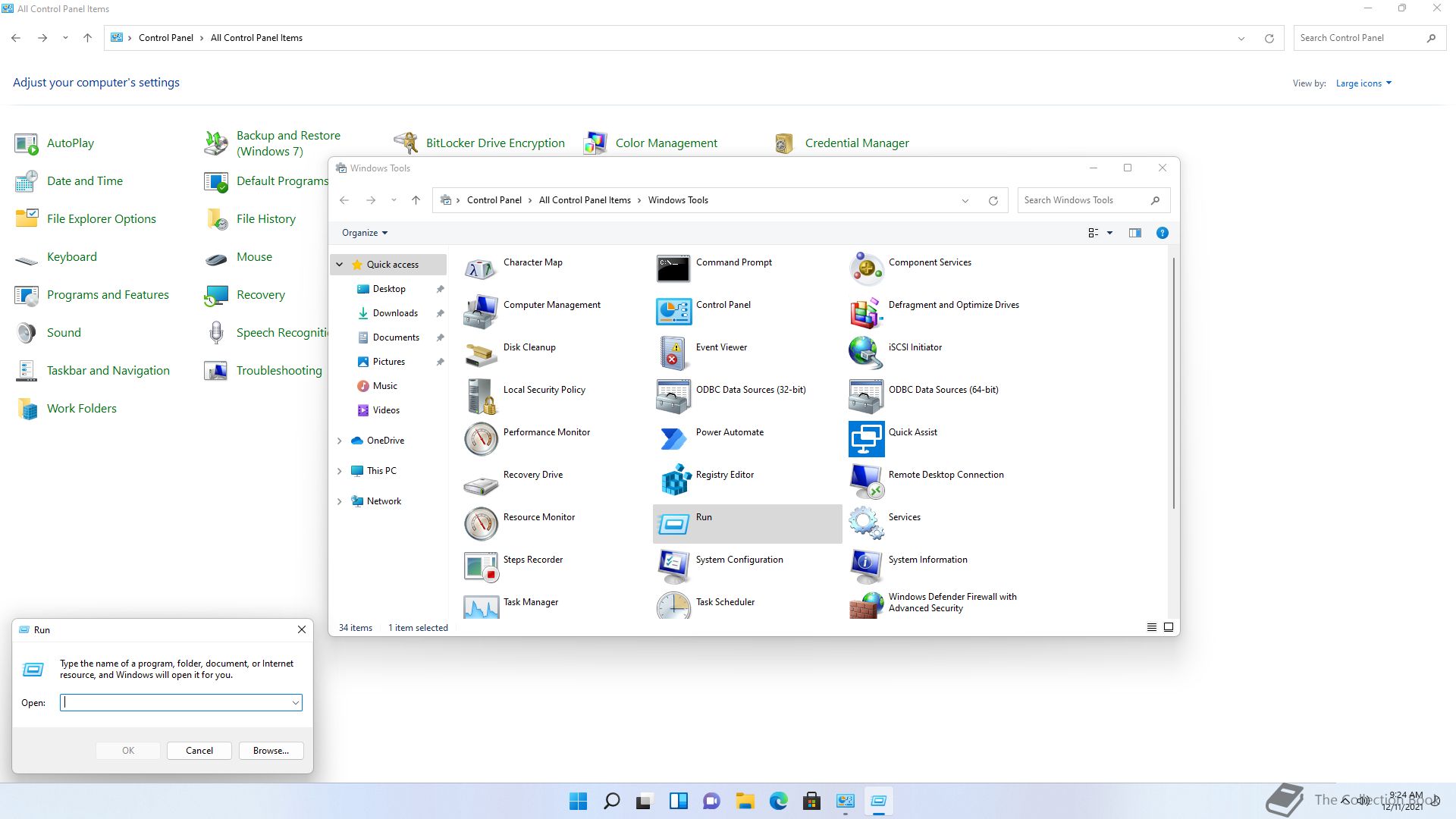This screenshot has width=1456, height=819.
Task: Select Music in the navigation pane
Action: click(x=384, y=386)
